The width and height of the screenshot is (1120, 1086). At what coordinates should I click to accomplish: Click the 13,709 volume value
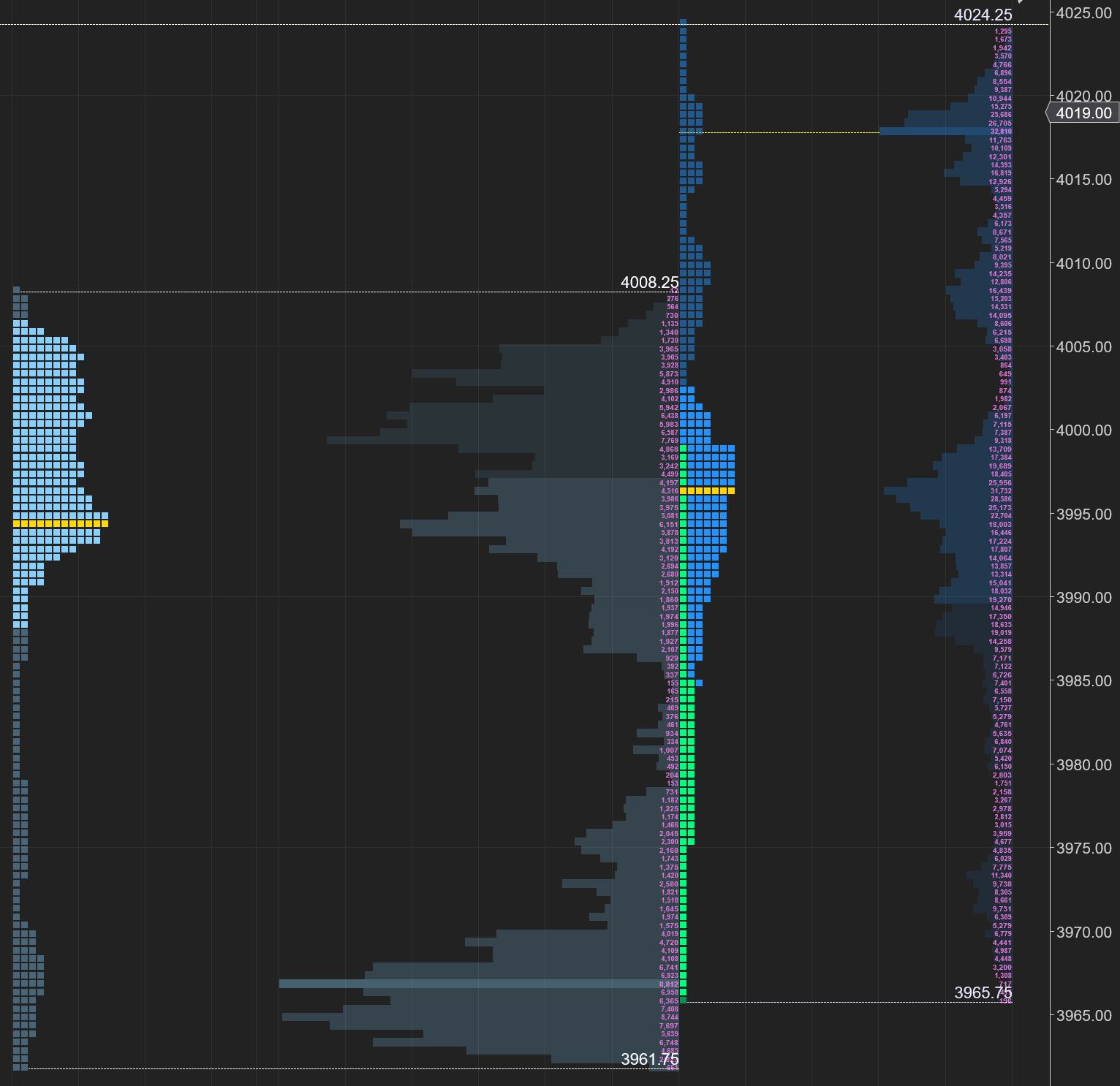(1001, 449)
